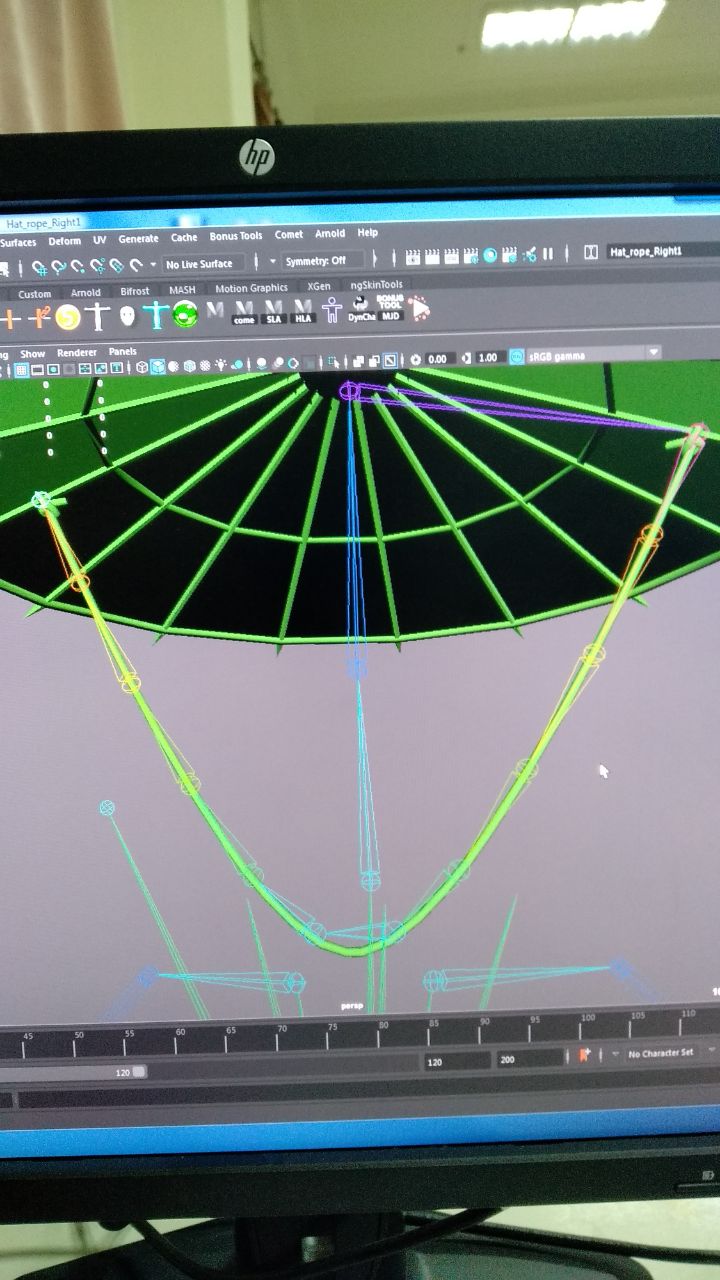Click the DynCha shelf button
Screen dimensions: 720x1280
click(360, 309)
